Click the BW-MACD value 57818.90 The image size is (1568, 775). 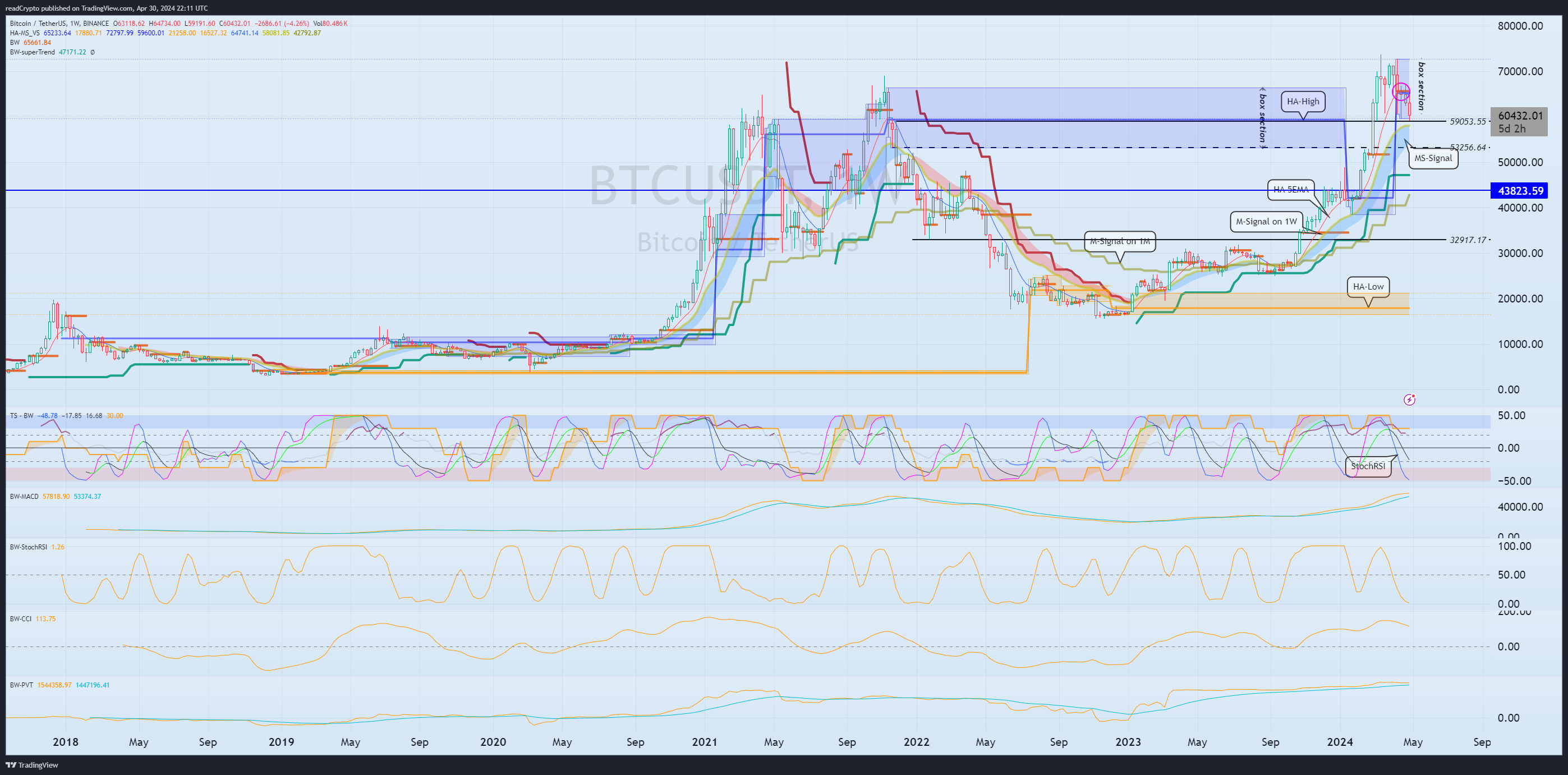[x=56, y=497]
